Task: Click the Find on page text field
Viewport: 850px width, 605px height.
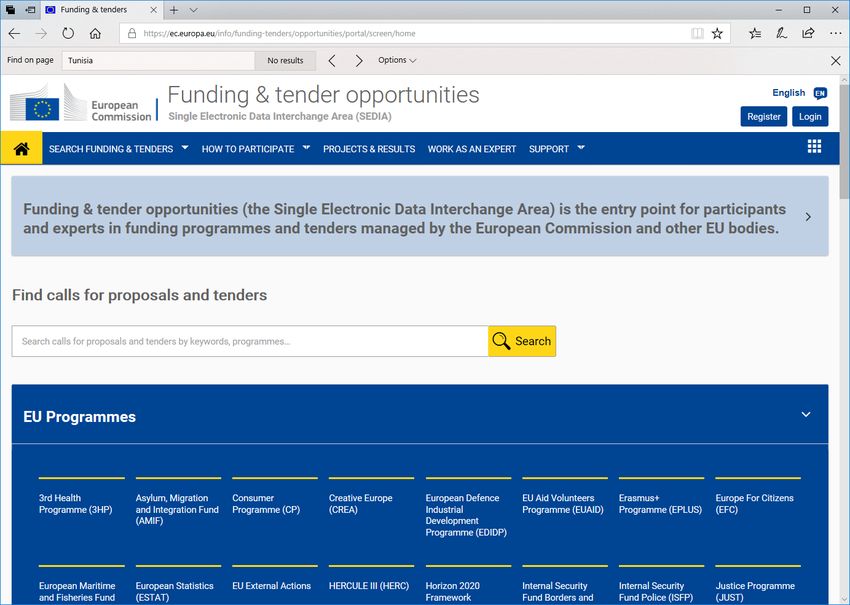Action: [158, 61]
